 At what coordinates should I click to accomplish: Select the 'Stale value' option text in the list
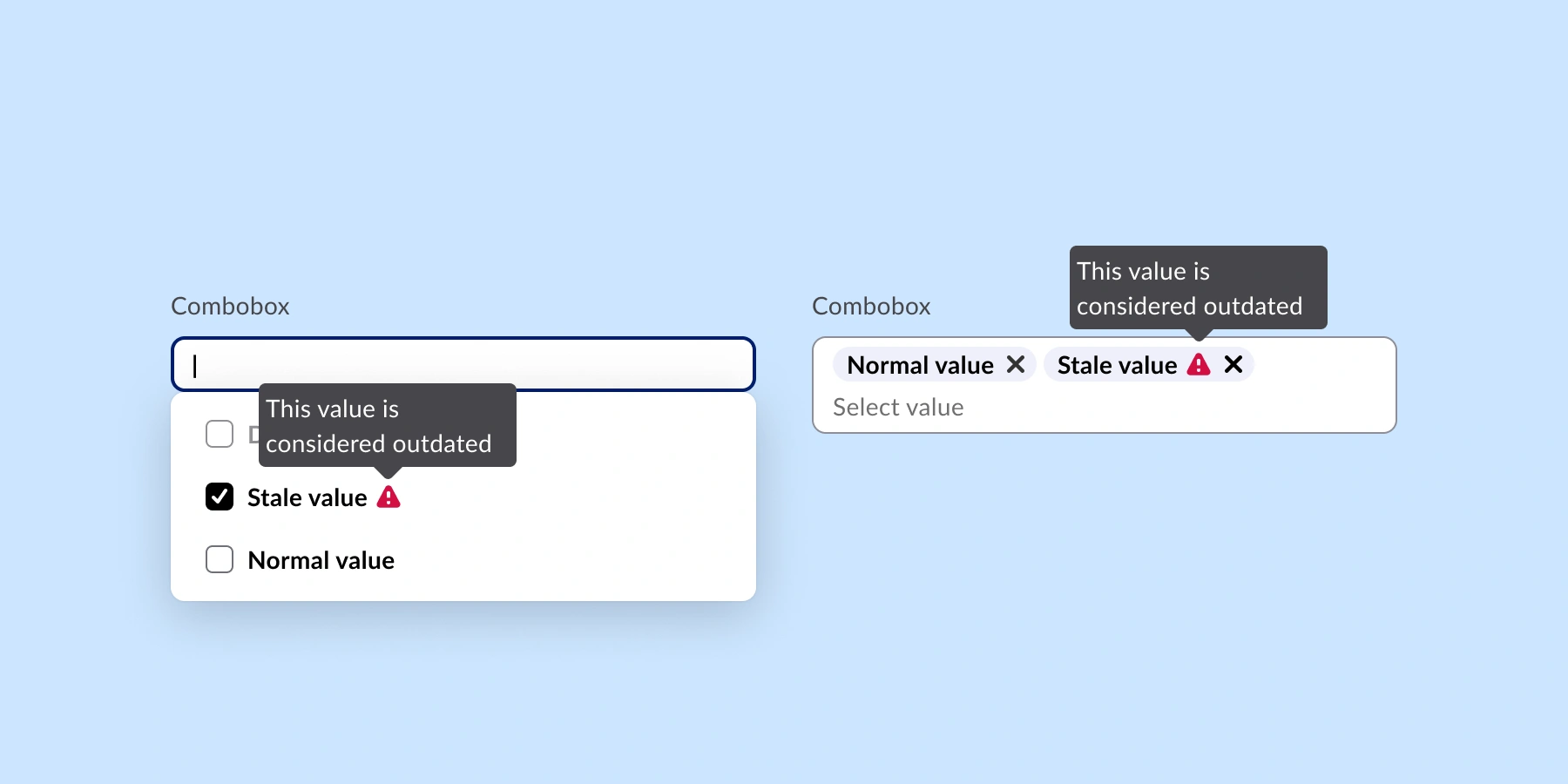coord(307,497)
